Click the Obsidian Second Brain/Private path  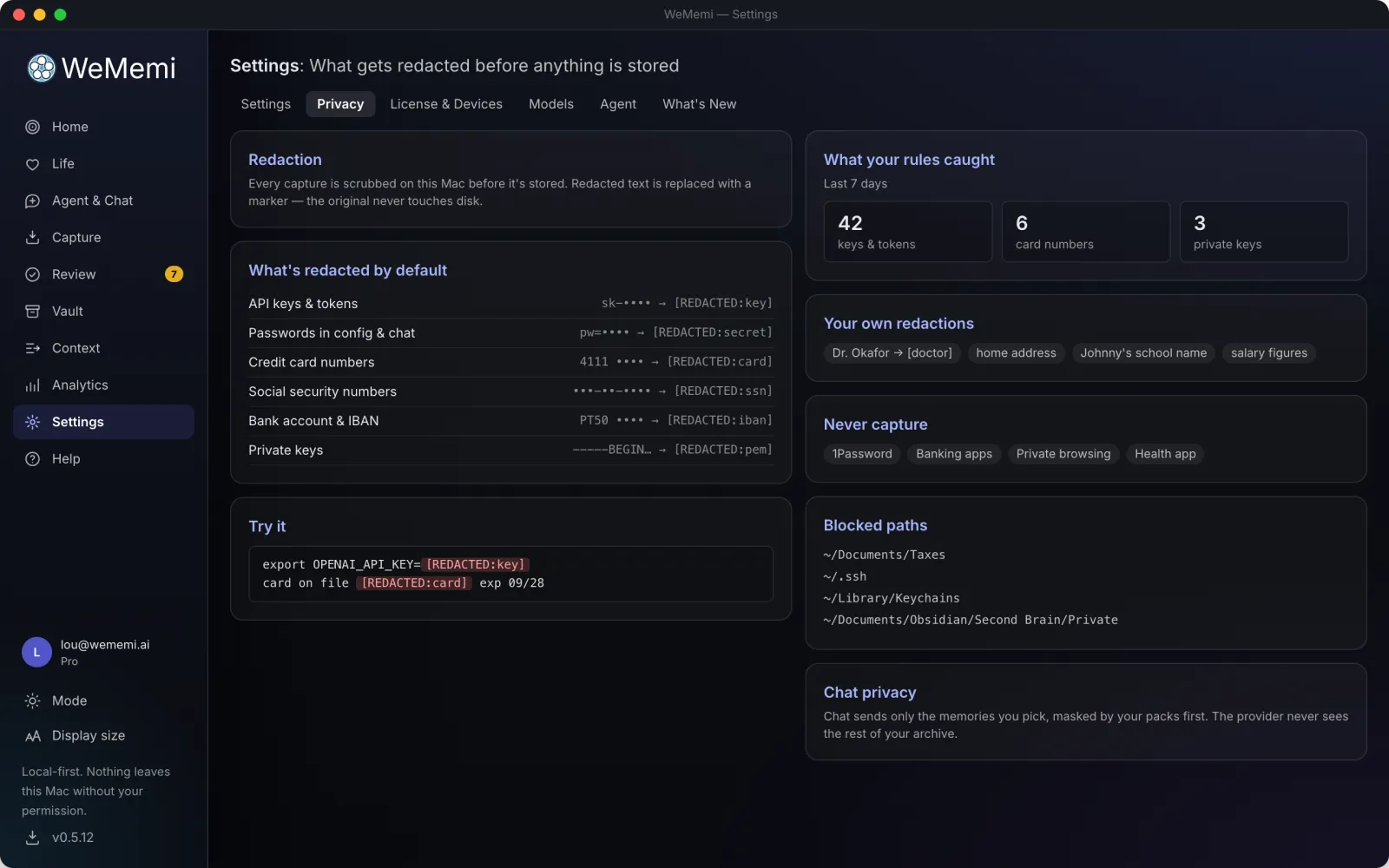click(971, 620)
